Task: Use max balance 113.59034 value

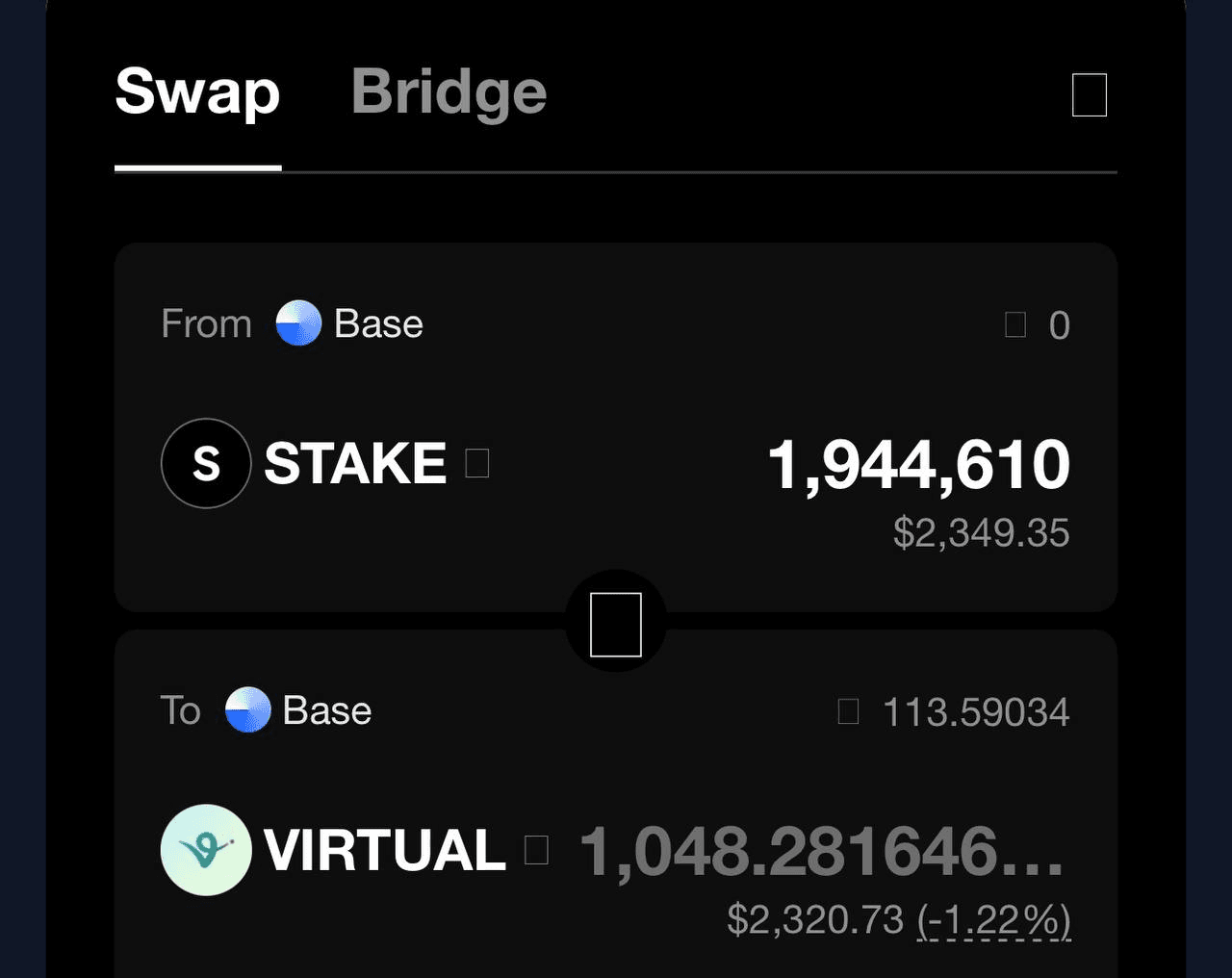Action: pos(976,712)
